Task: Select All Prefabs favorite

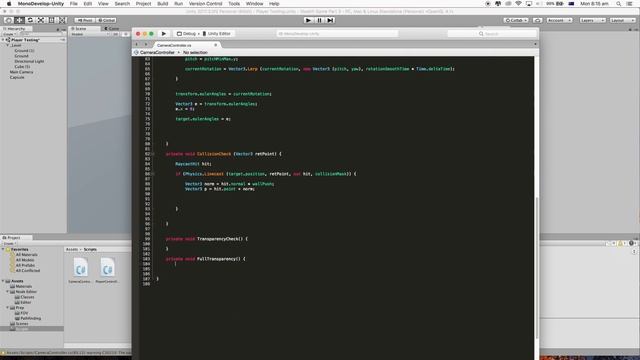Action: coord(25,265)
